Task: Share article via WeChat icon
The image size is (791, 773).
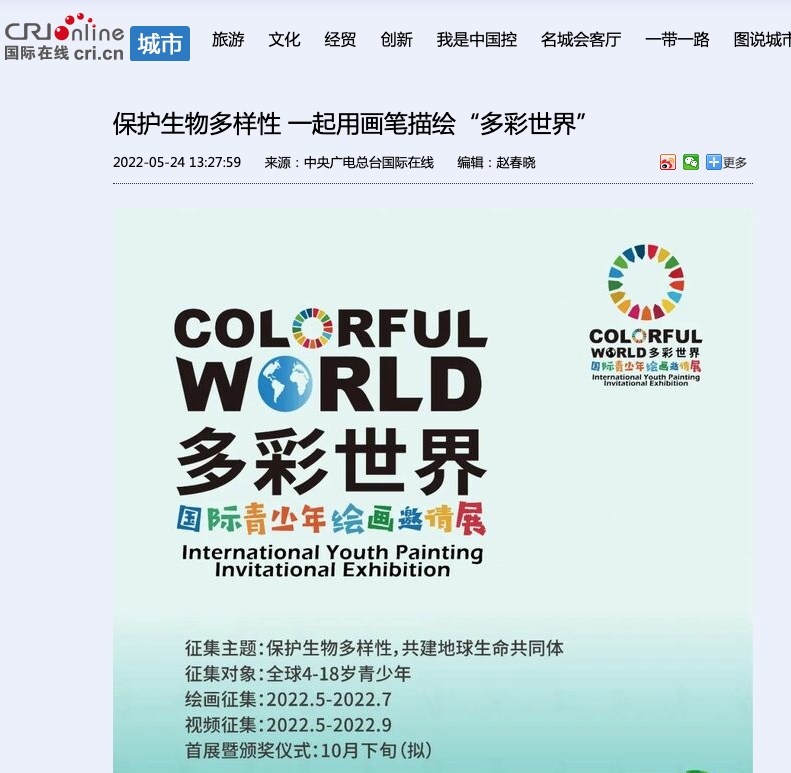Action: pos(691,162)
